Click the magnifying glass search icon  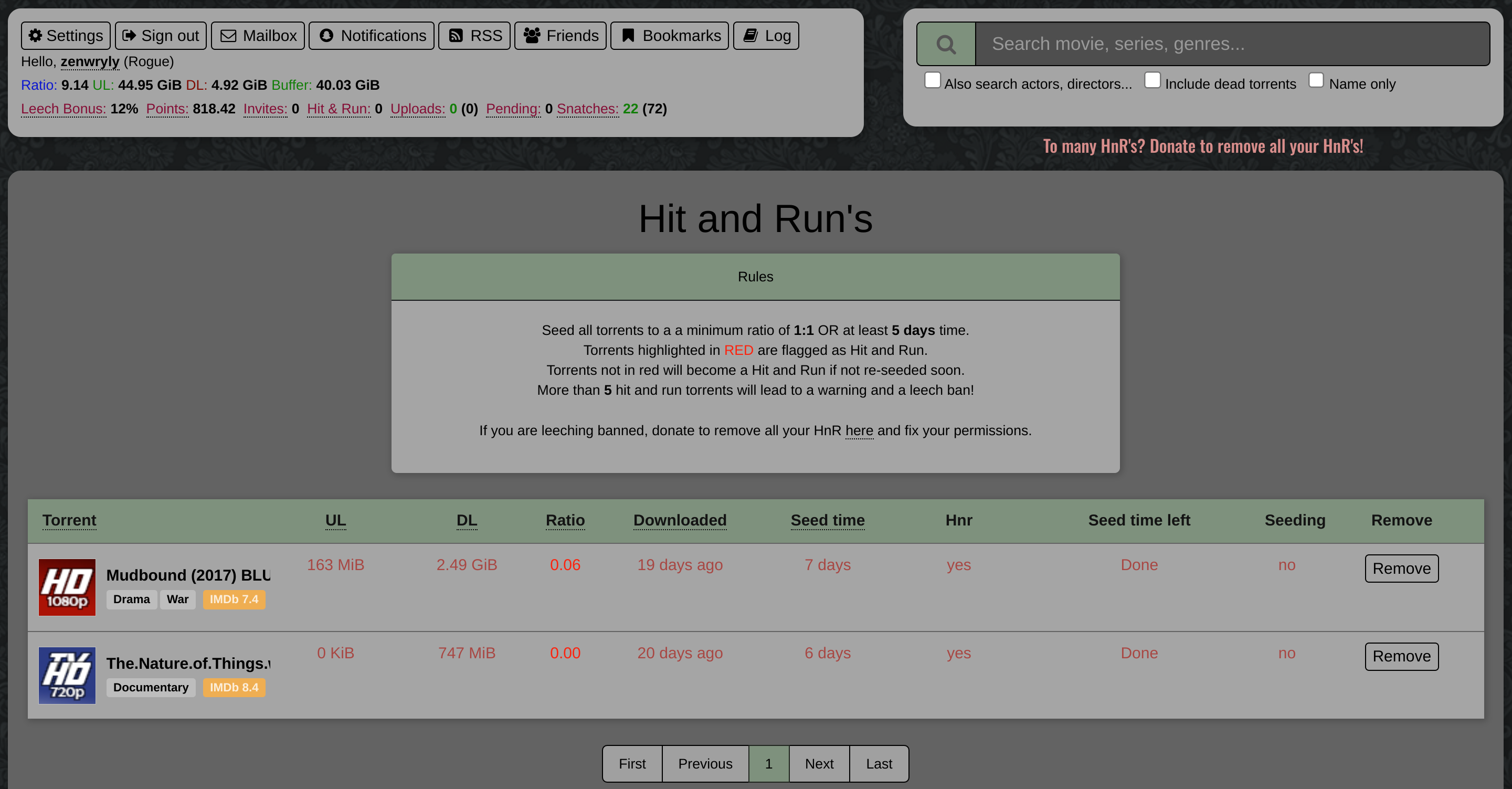pos(946,44)
